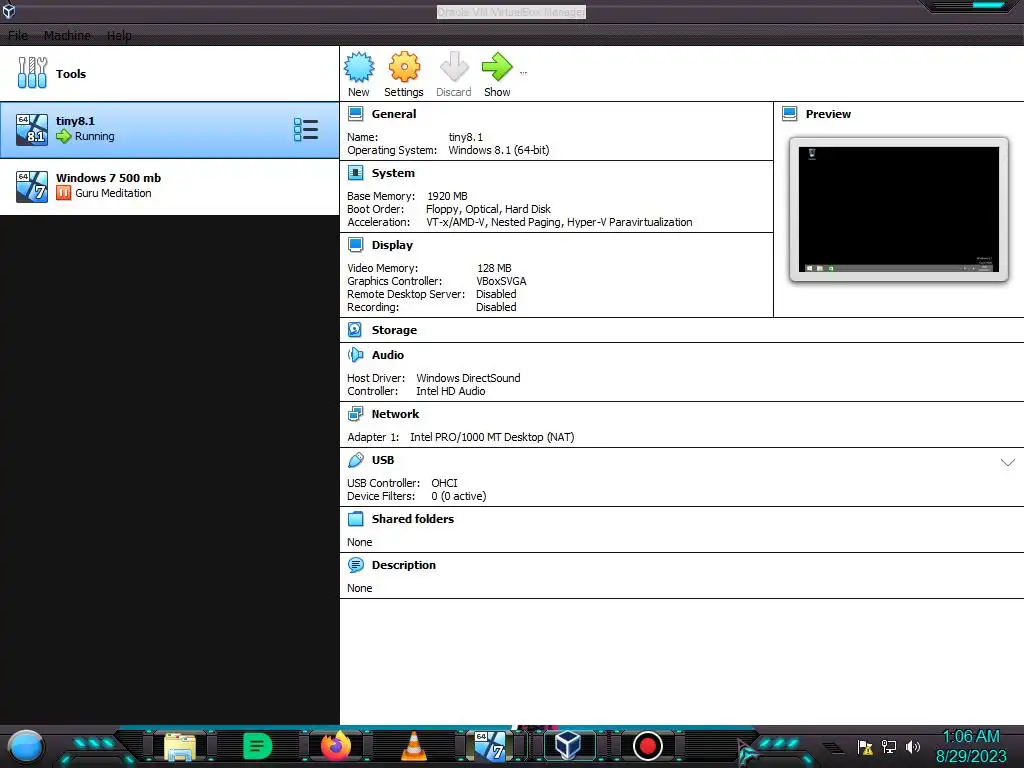Open tiny8.1 machine tools list menu icon
The height and width of the screenshot is (768, 1024).
click(x=306, y=129)
